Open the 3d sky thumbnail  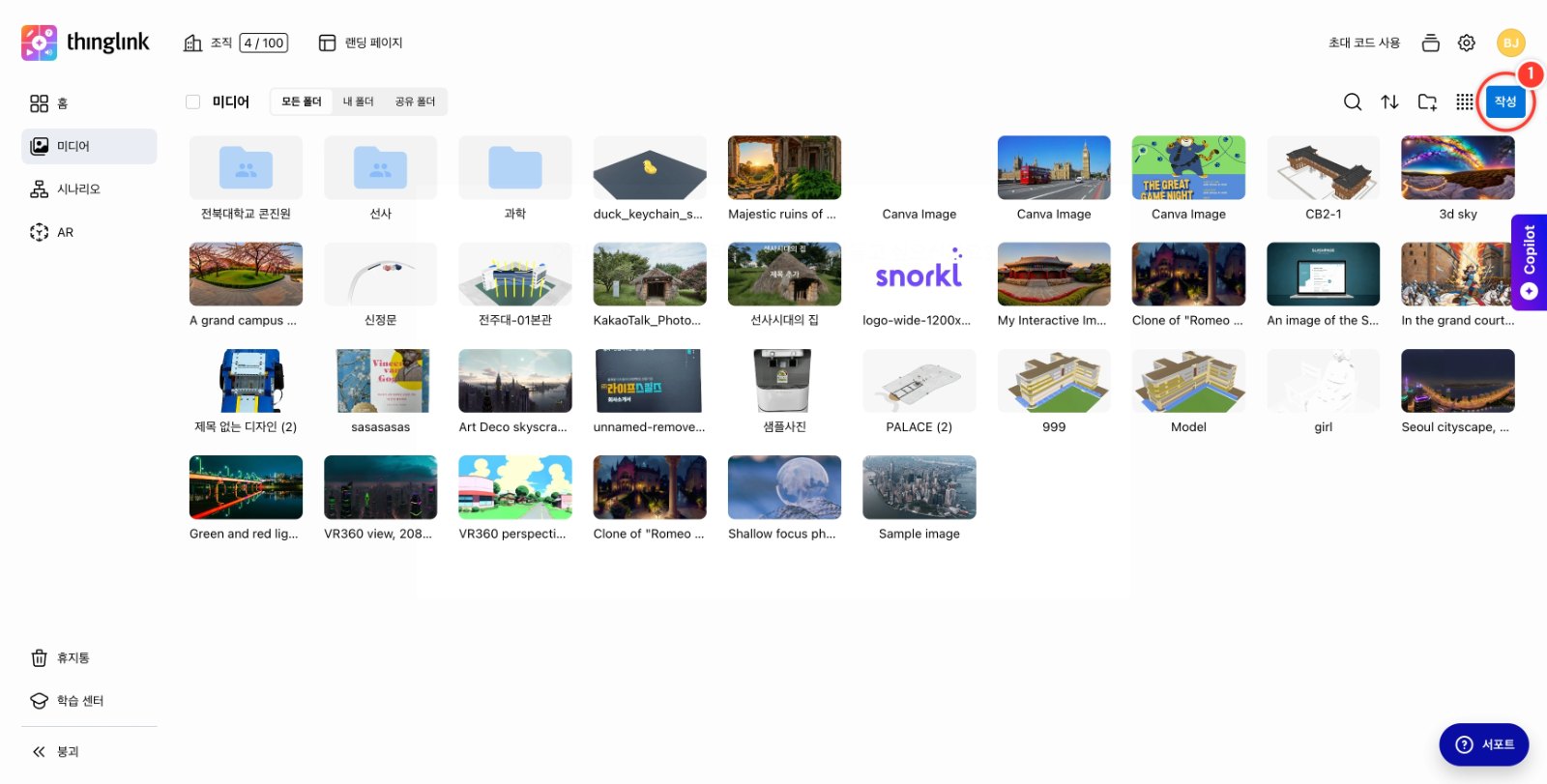[x=1457, y=167]
